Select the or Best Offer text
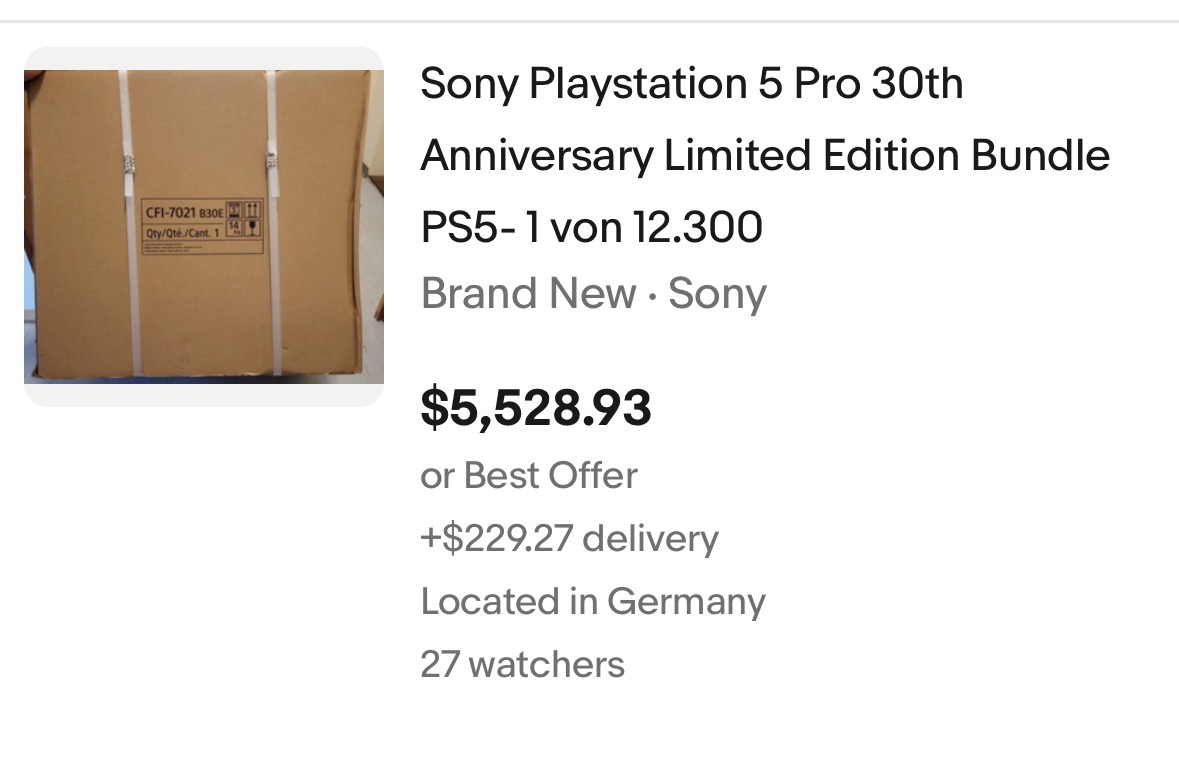 click(529, 475)
